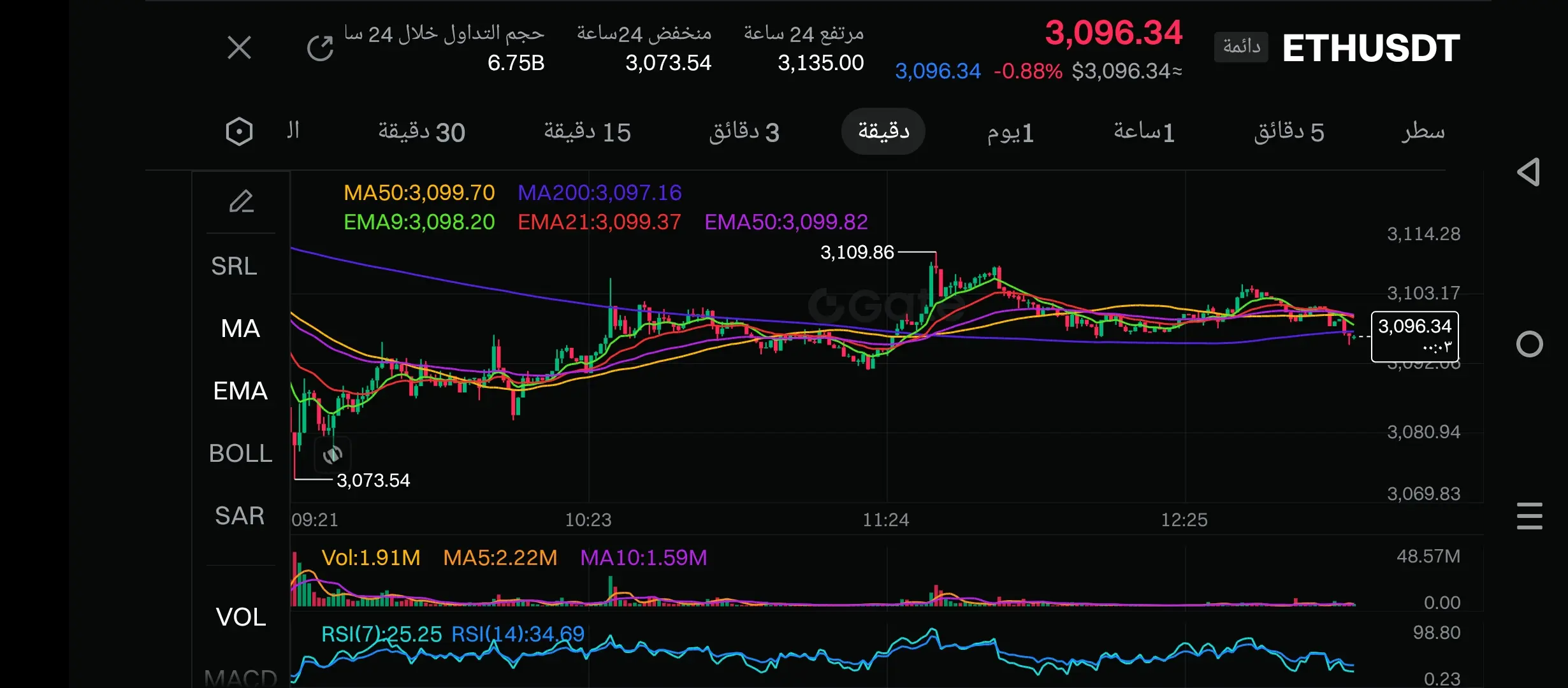The image size is (1568, 688).
Task: Toggle the EMA indicator off
Action: point(240,391)
